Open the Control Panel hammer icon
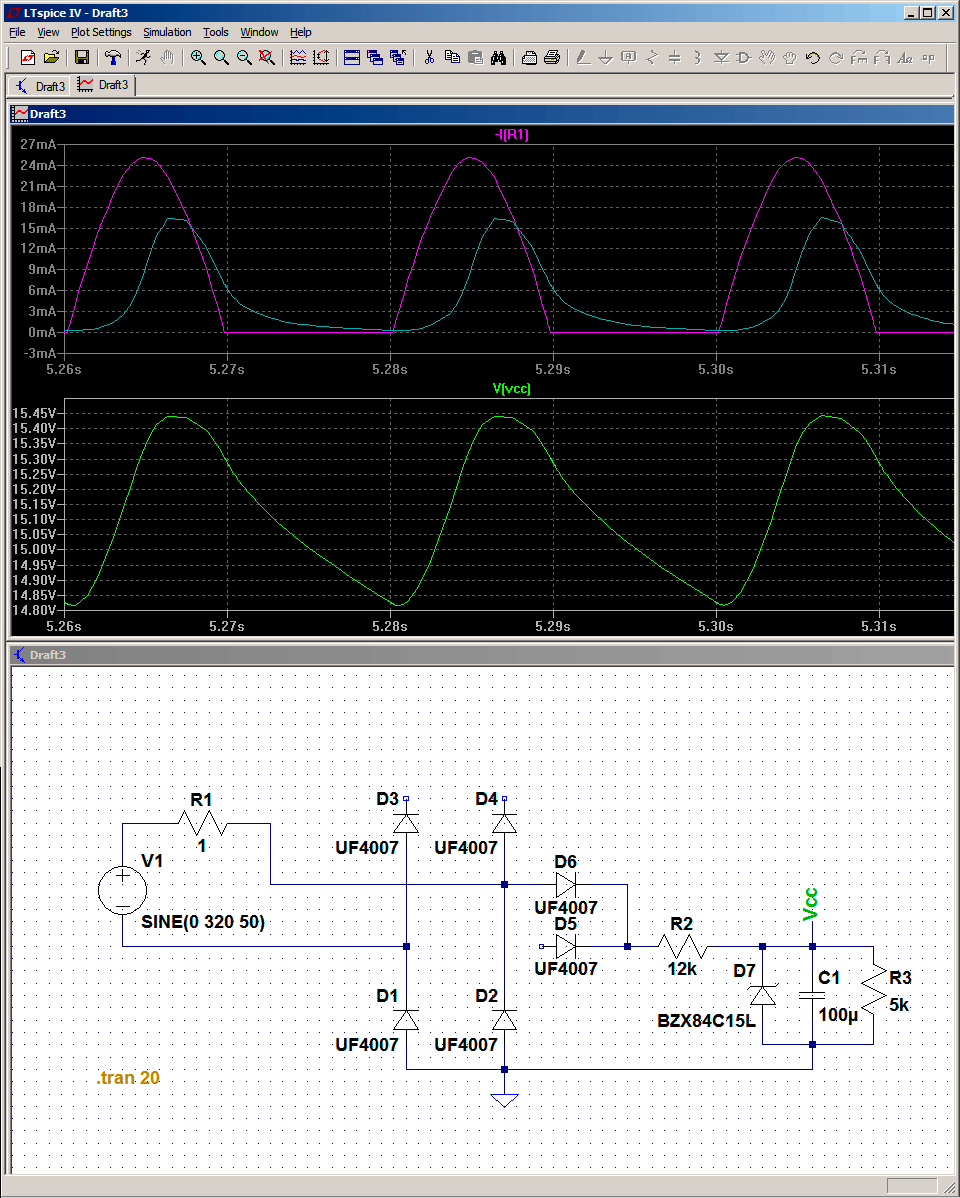The height and width of the screenshot is (1198, 960). click(x=113, y=57)
